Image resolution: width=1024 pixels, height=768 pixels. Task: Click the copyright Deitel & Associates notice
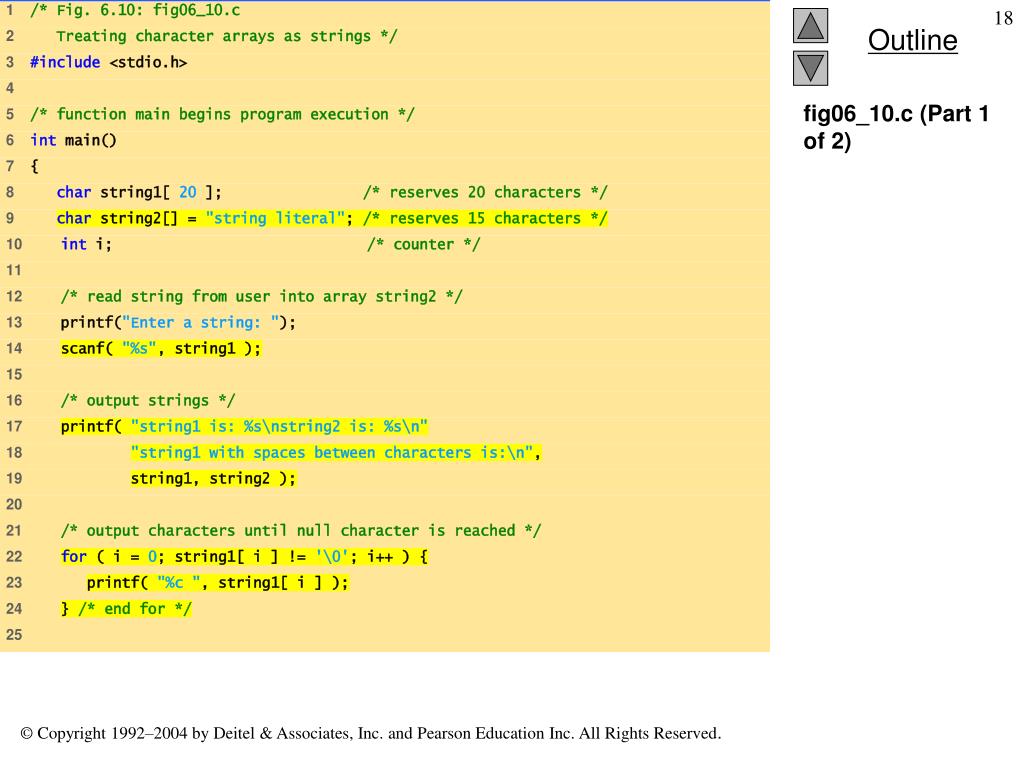(371, 733)
